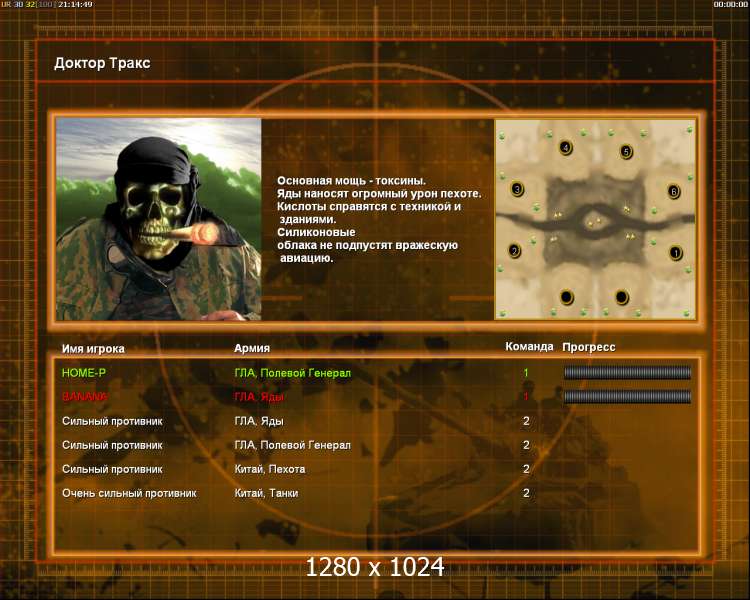
Task: Pick start position 3 marker on map
Action: click(517, 189)
